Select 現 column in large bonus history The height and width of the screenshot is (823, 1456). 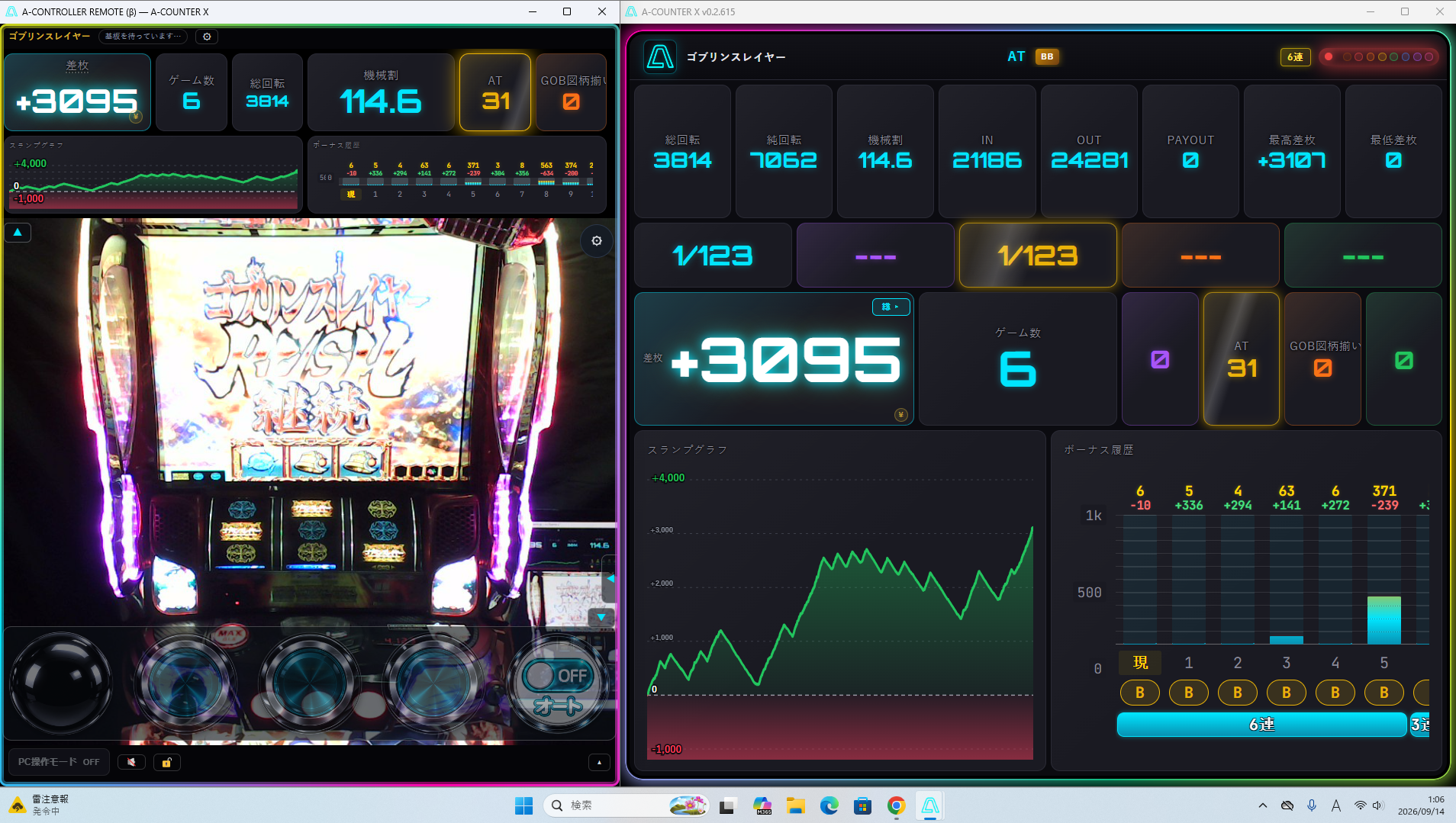pyautogui.click(x=1140, y=663)
